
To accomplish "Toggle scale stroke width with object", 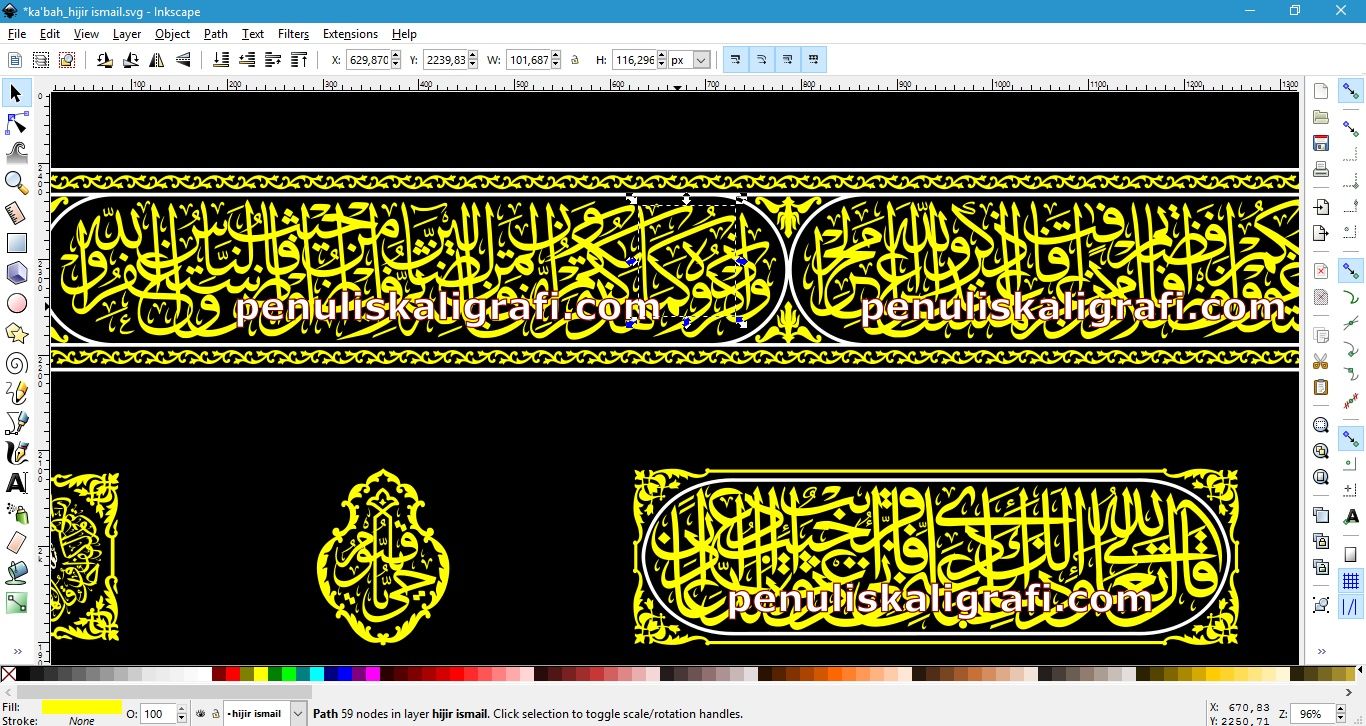I will (x=736, y=60).
